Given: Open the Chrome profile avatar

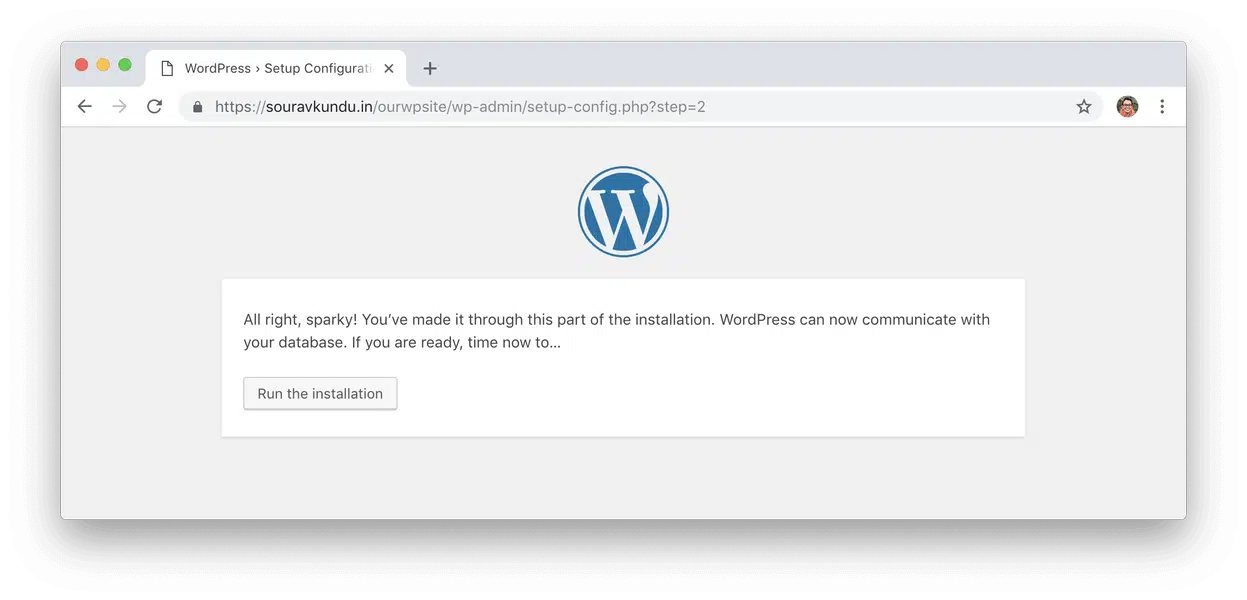Looking at the screenshot, I should tap(1127, 106).
